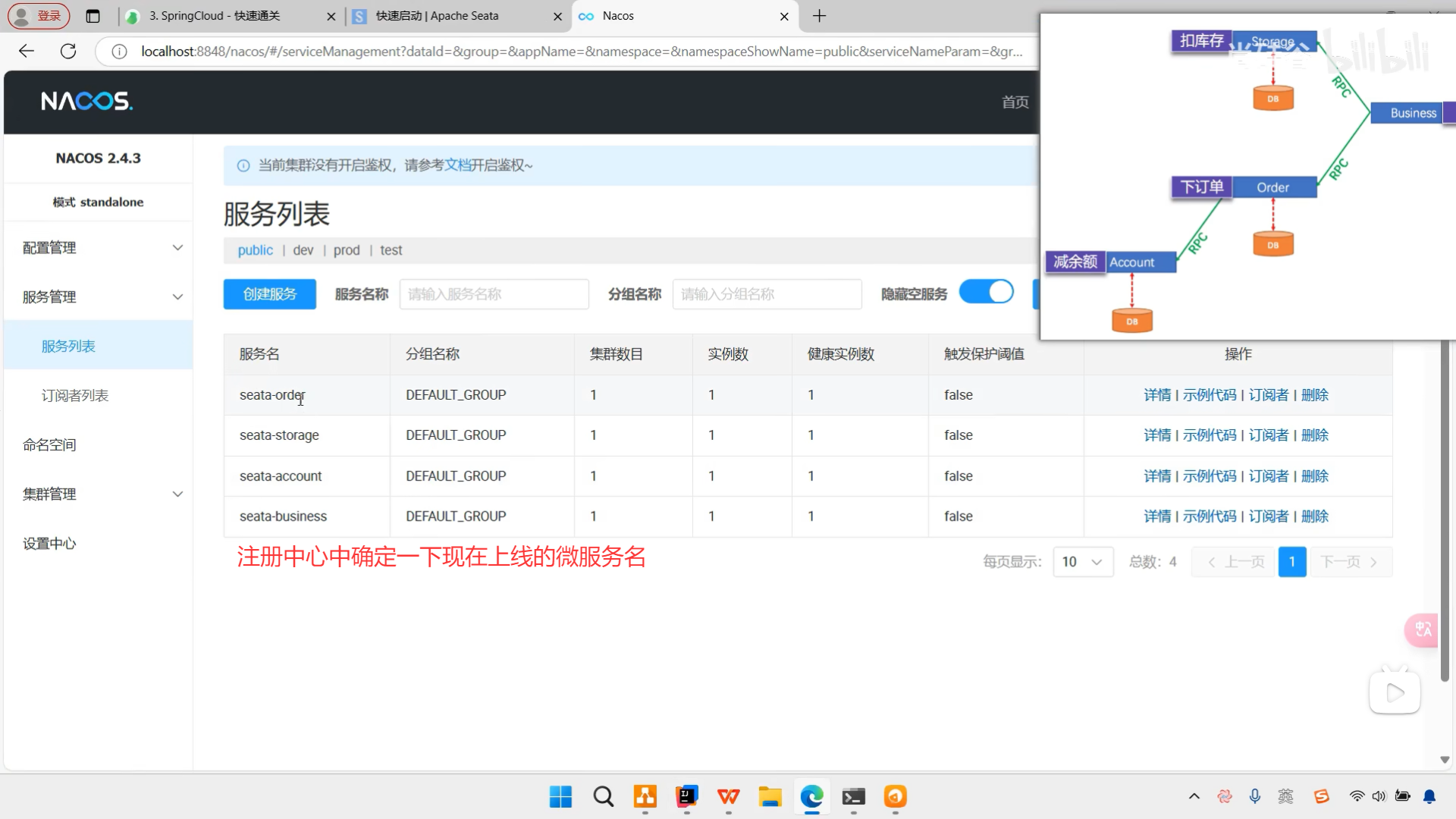Viewport: 1456px width, 819px height.
Task: Open 详情 link for seata-order
Action: 1157,395
